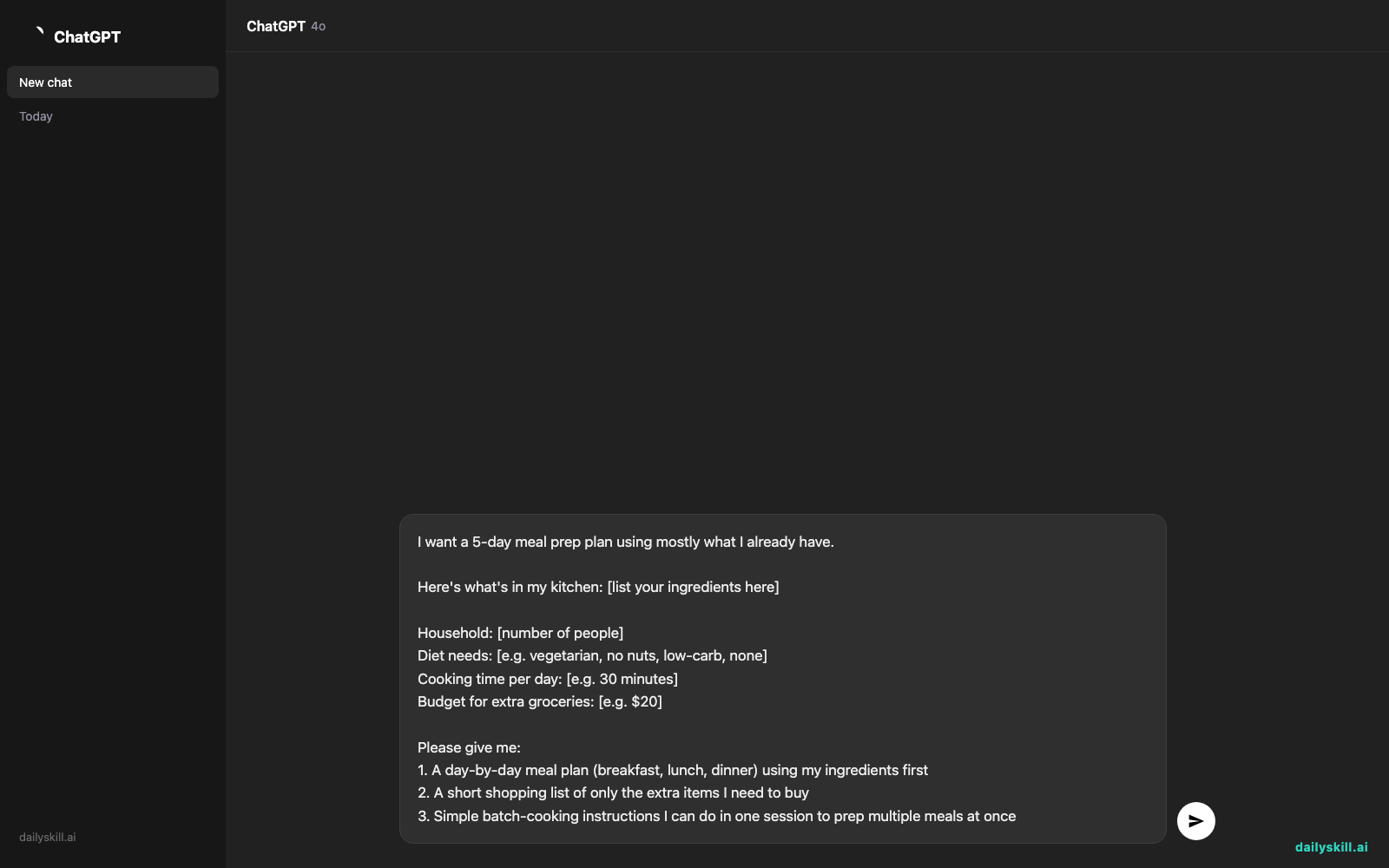Click the teal dailyskill.ai watermark
1389x868 pixels.
coord(1331,847)
